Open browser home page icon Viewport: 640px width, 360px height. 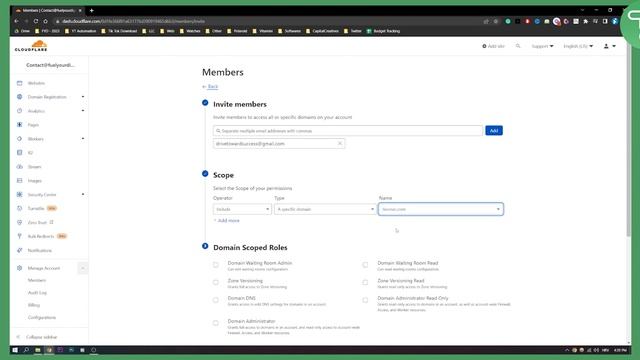coord(45,21)
